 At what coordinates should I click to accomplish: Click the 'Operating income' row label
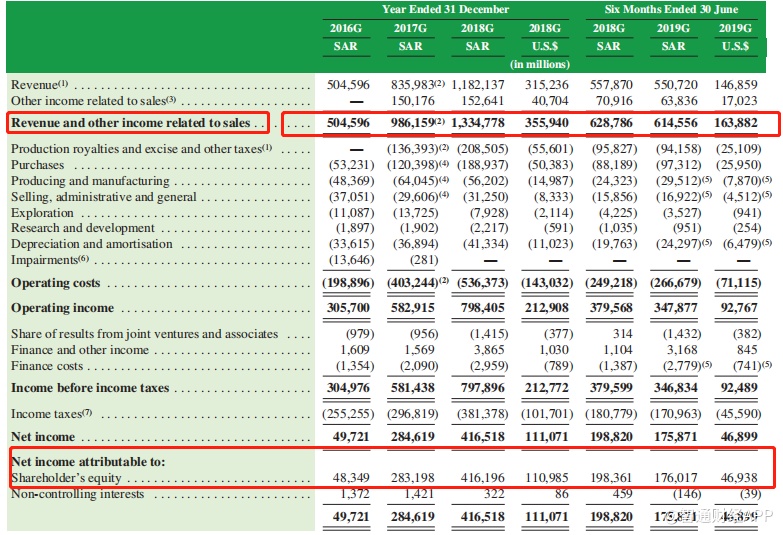point(62,308)
